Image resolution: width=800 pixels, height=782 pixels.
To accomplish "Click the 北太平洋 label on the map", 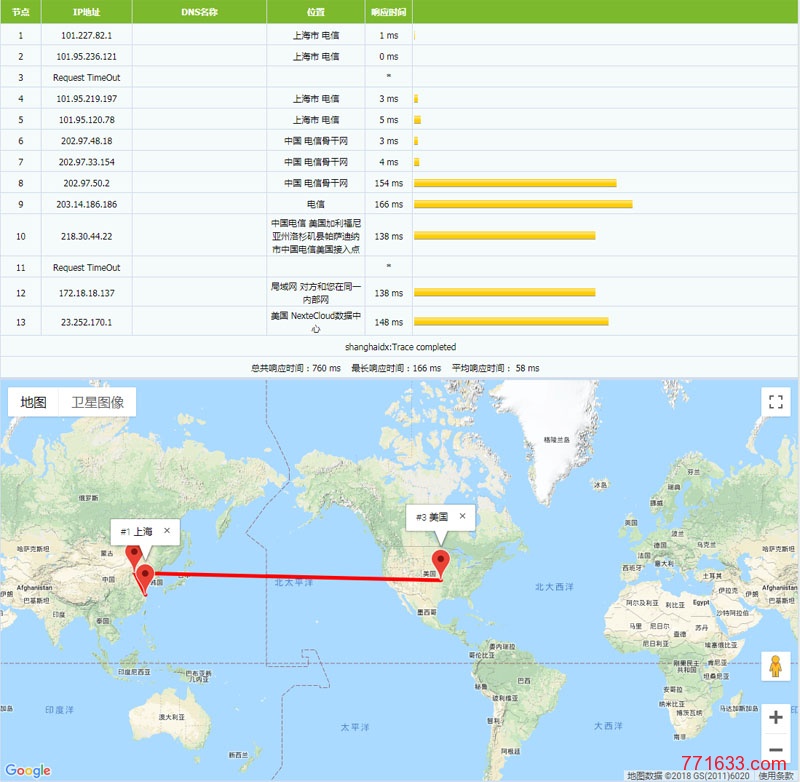I will click(x=293, y=583).
